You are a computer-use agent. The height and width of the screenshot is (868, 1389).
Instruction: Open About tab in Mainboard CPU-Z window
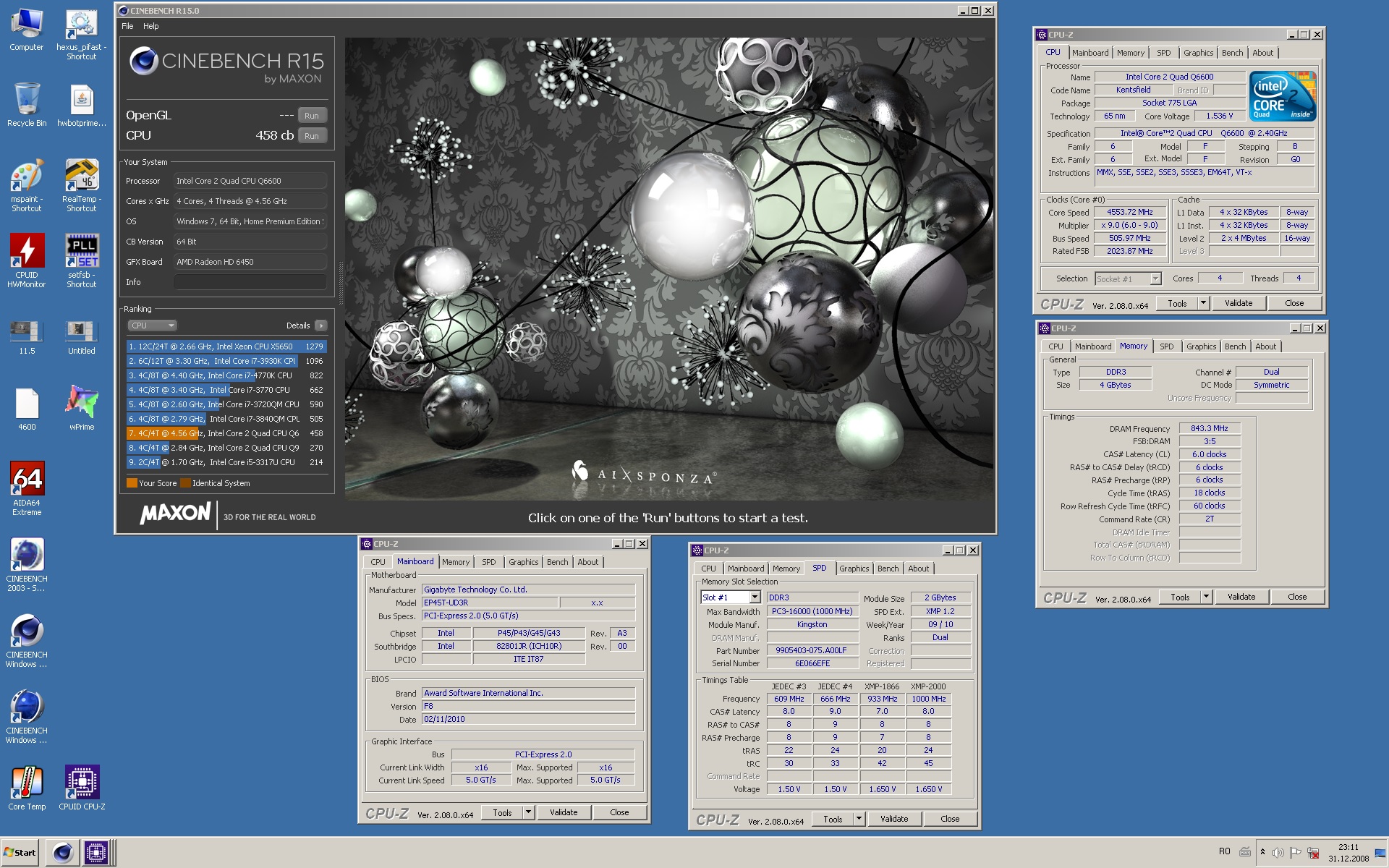tap(587, 562)
